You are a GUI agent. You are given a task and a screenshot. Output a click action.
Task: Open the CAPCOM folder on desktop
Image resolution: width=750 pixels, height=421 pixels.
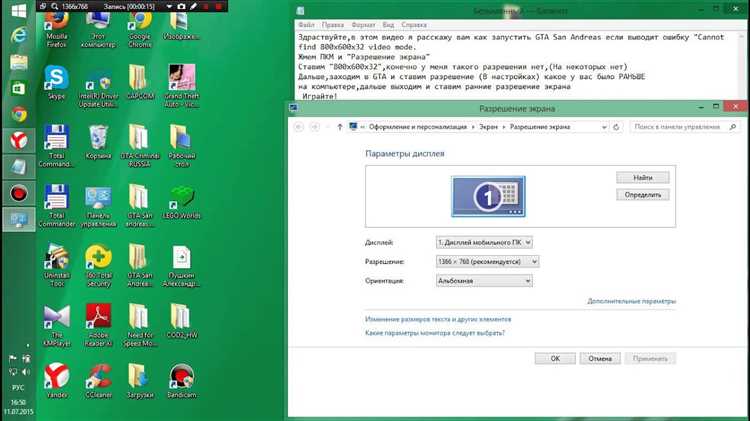click(140, 82)
